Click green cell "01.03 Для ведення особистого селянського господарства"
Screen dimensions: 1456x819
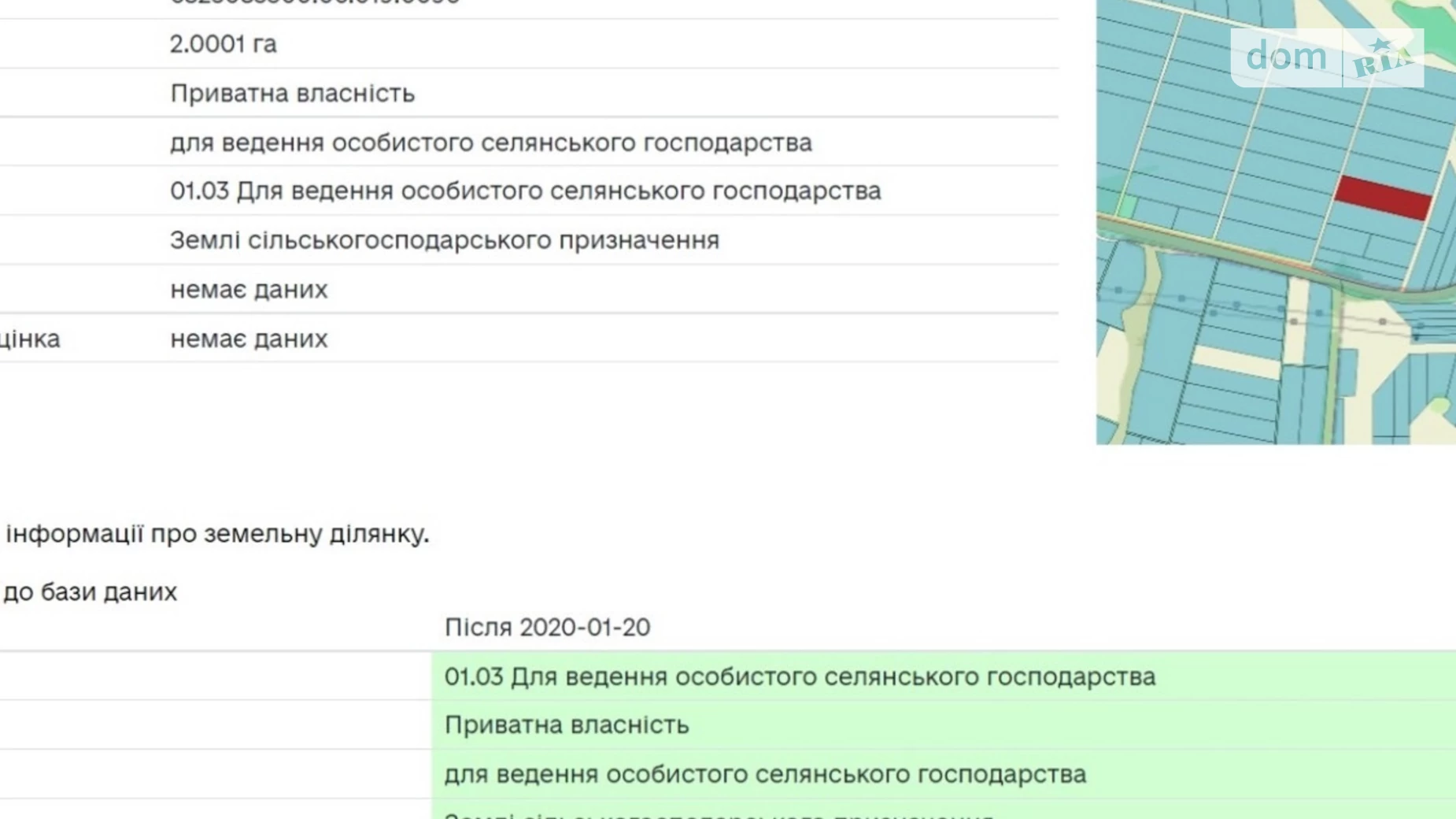(x=944, y=676)
